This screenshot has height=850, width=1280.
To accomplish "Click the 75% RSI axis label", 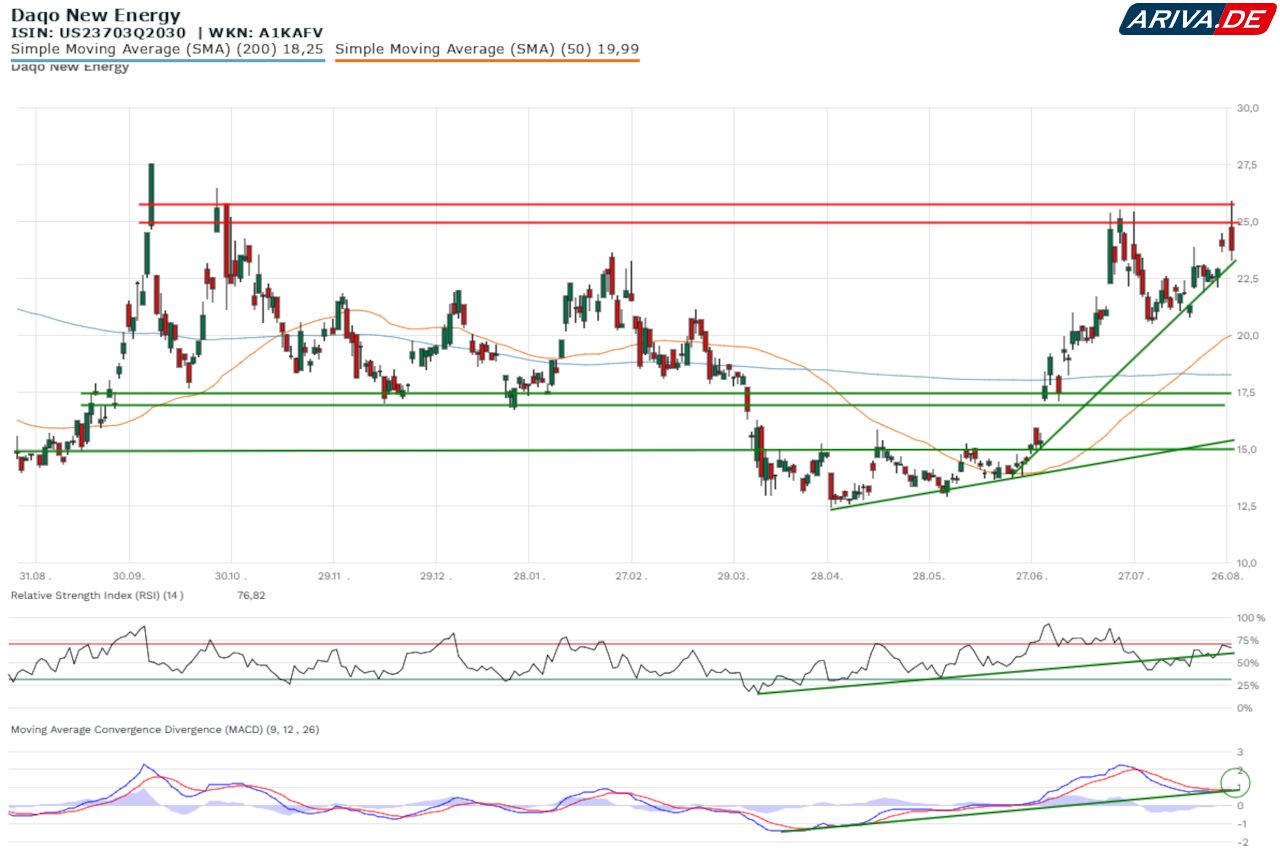I will tap(1248, 641).
